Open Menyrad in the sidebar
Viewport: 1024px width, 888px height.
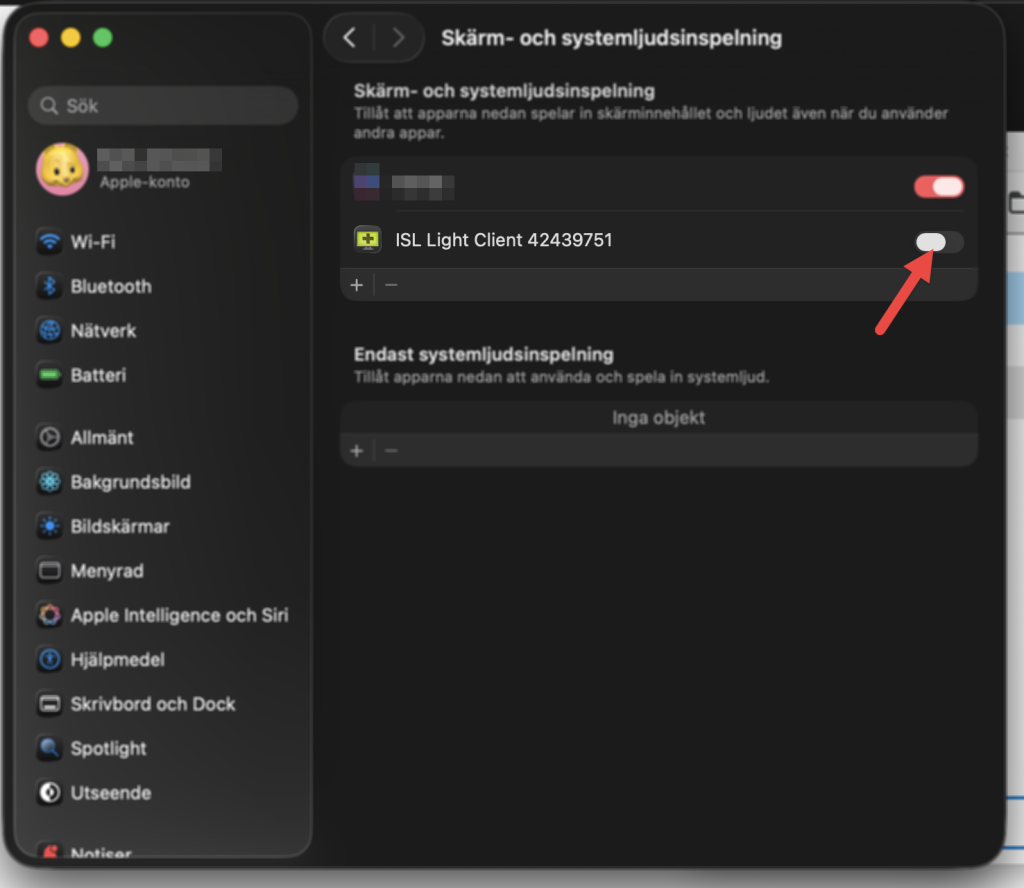tap(106, 571)
